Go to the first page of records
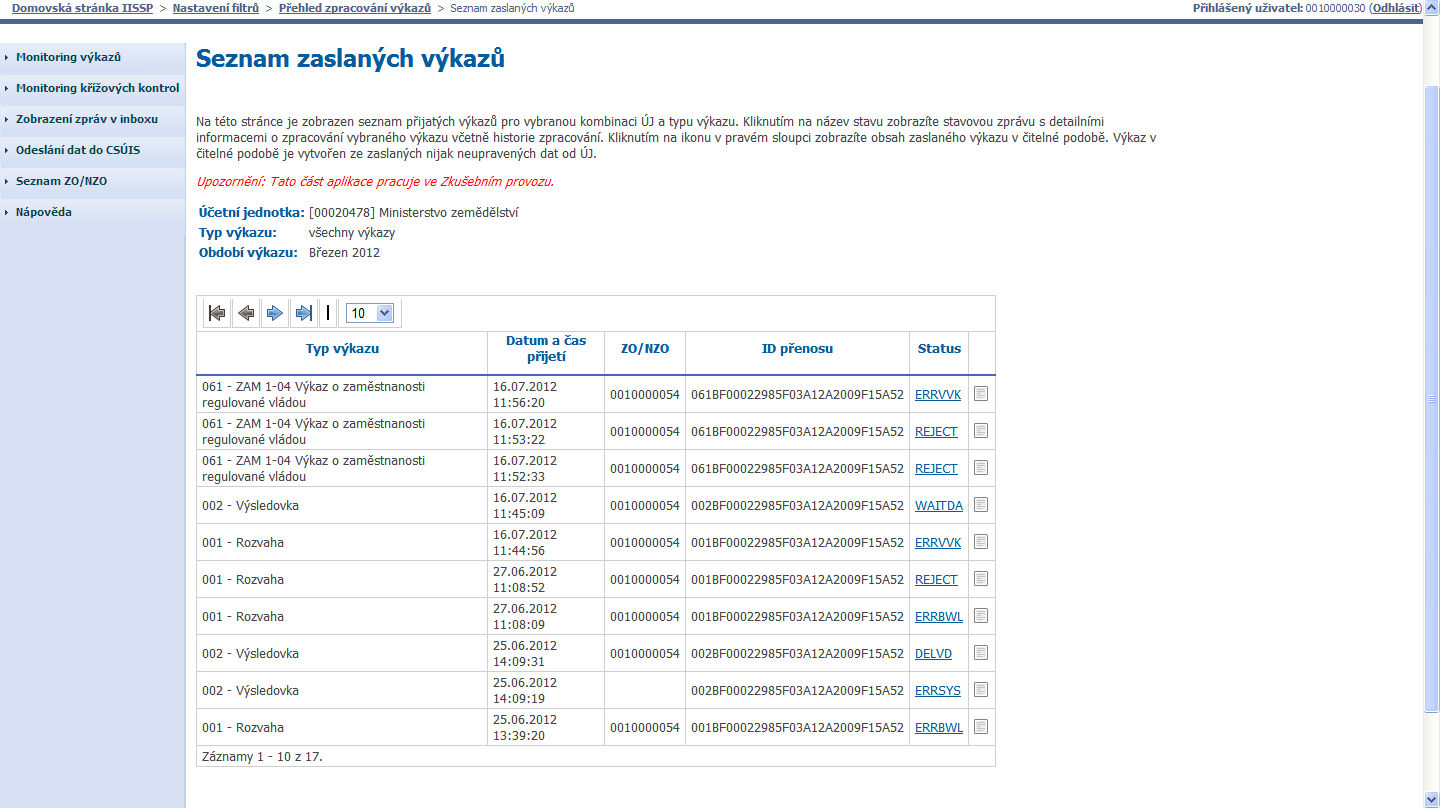This screenshot has width=1440, height=808. (x=216, y=313)
